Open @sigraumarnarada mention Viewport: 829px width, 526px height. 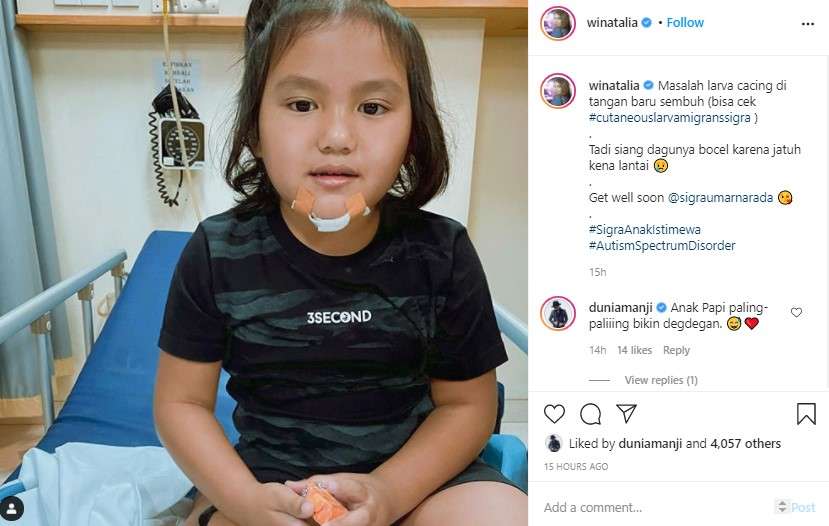(720, 198)
